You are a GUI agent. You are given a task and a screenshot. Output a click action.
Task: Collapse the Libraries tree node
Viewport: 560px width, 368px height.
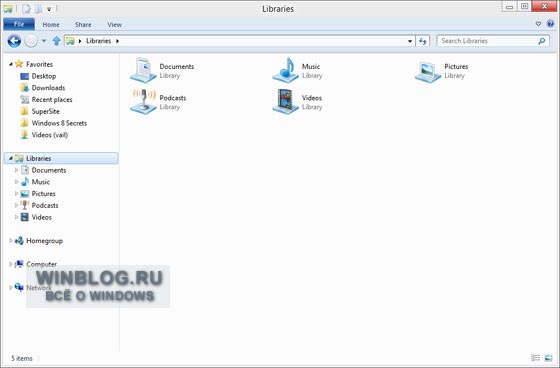11,158
